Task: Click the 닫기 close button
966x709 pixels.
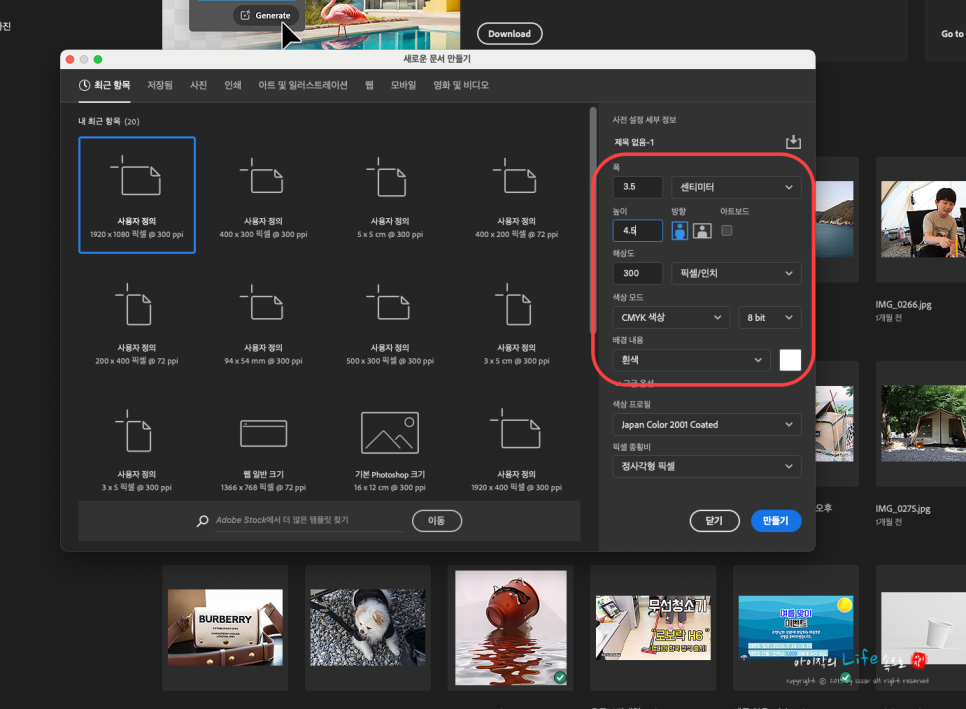Action: point(714,521)
